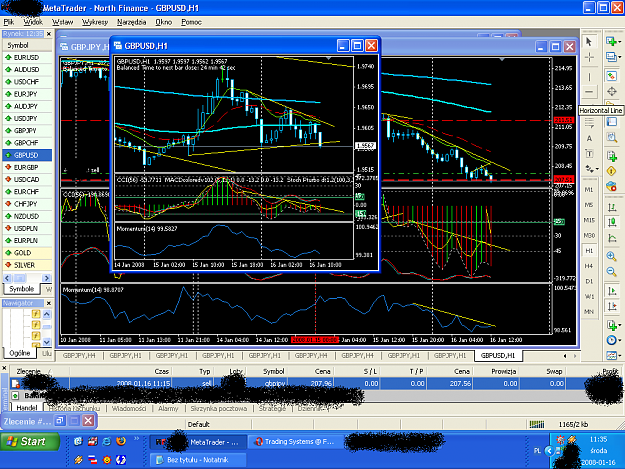Switch to GBPUSD,H1 chart tab

[498, 355]
